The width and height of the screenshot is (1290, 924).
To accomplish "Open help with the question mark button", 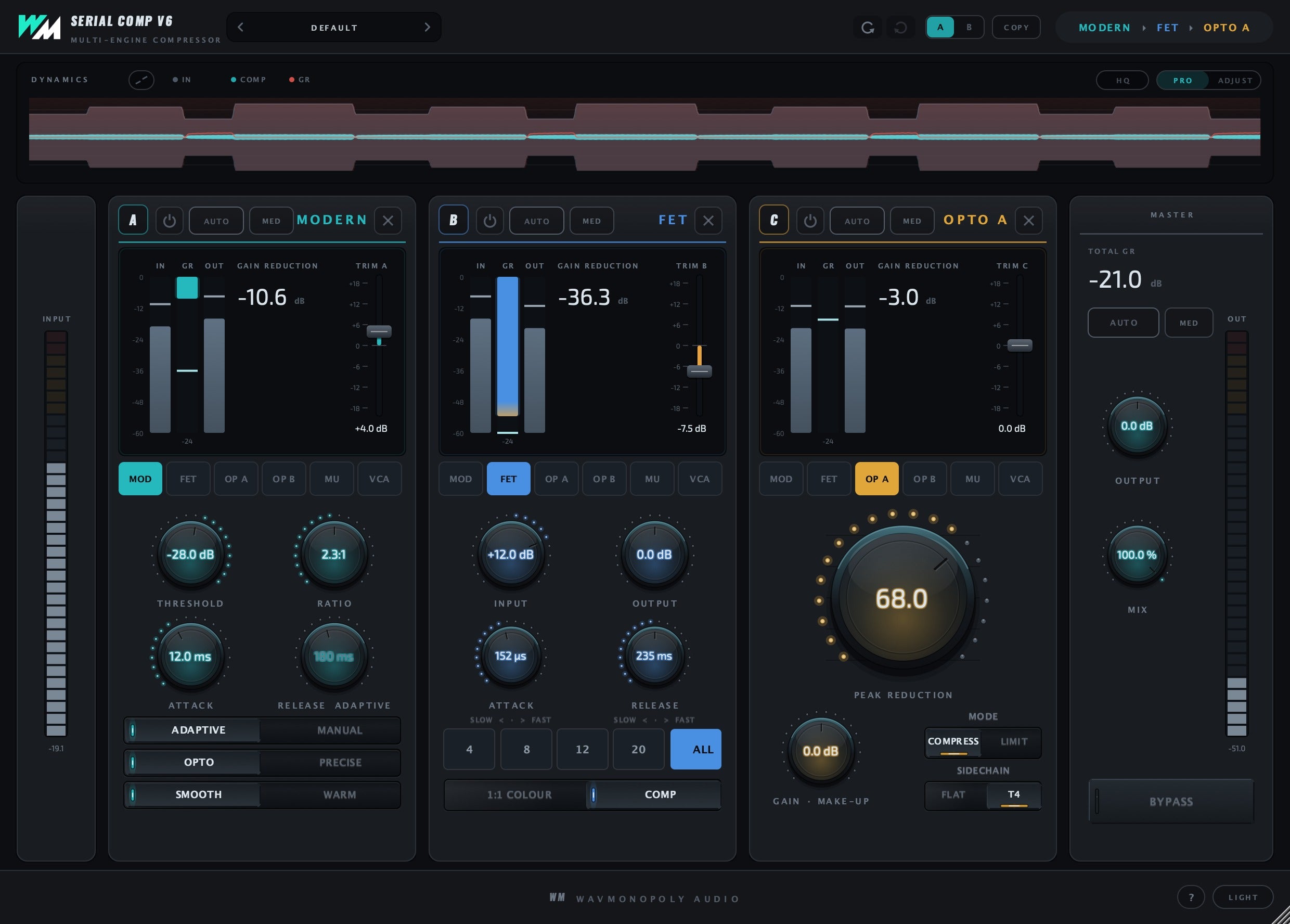I will [x=1191, y=897].
